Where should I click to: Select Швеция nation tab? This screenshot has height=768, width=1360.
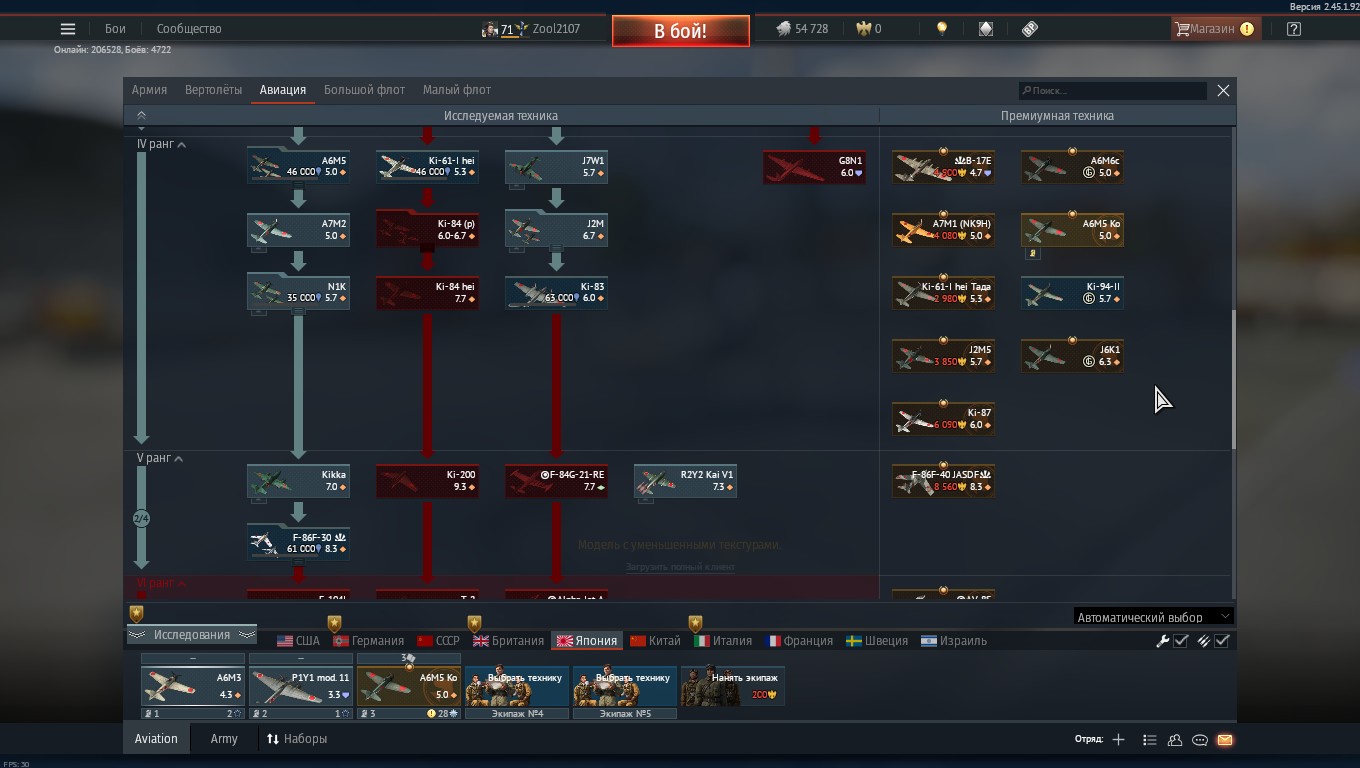pos(877,641)
